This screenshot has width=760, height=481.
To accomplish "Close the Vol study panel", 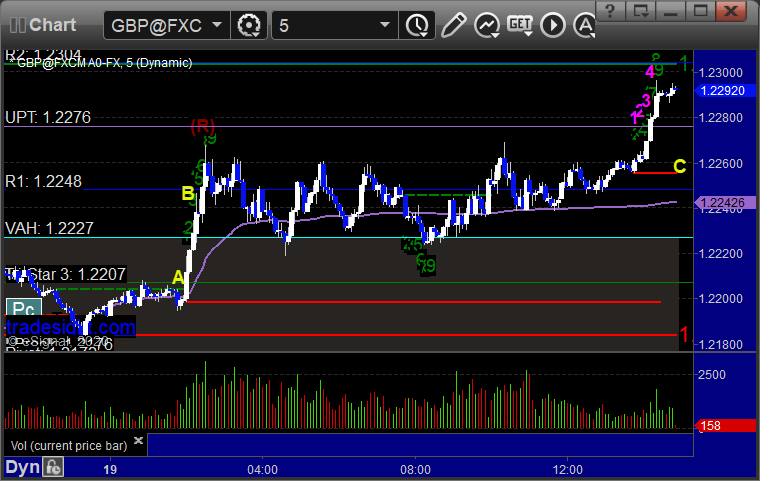I will [138, 440].
